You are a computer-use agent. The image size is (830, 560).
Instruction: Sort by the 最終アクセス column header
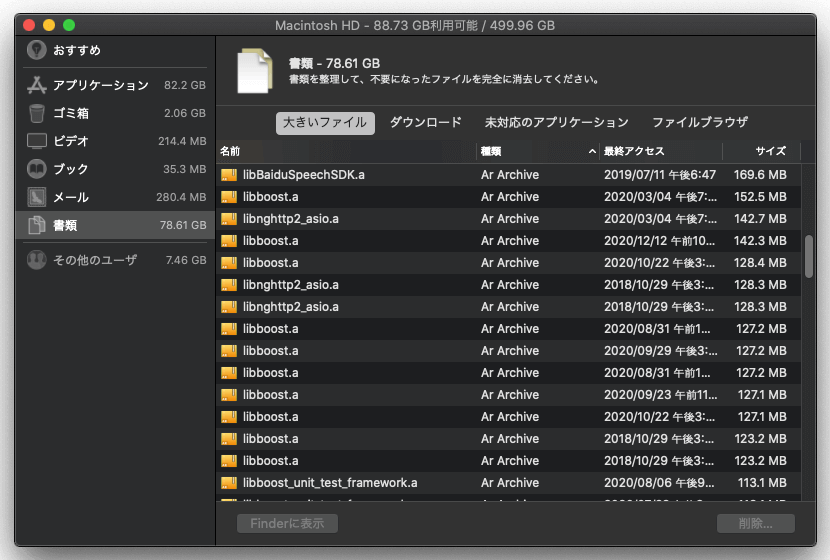pyautogui.click(x=661, y=151)
